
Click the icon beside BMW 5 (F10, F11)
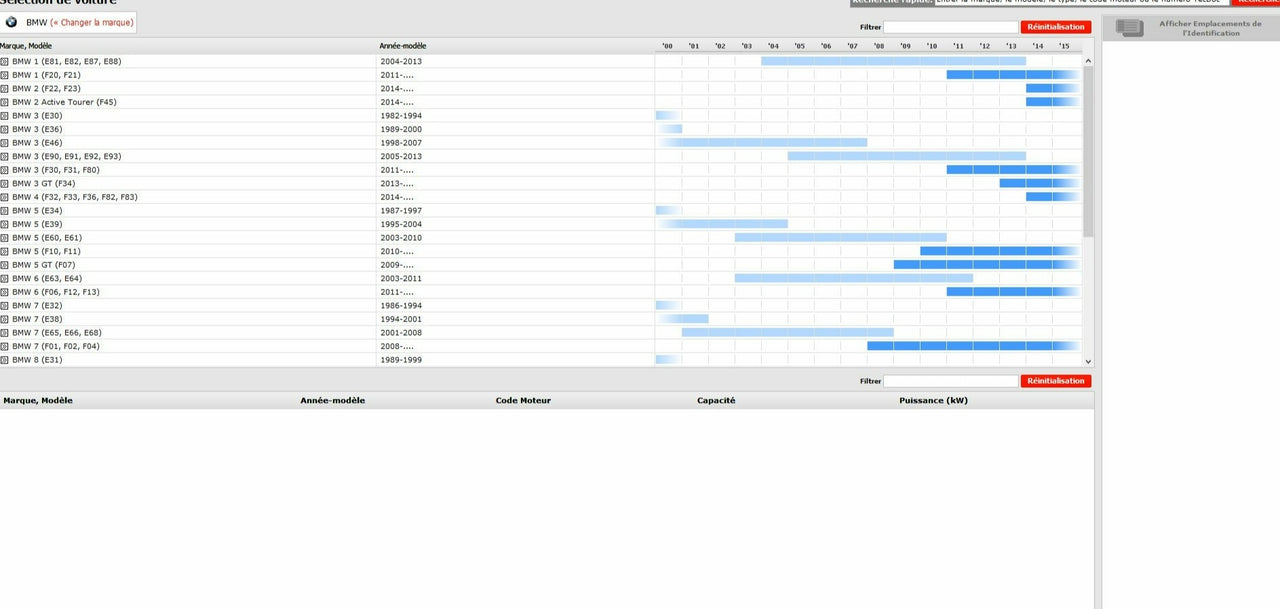[x=4, y=251]
